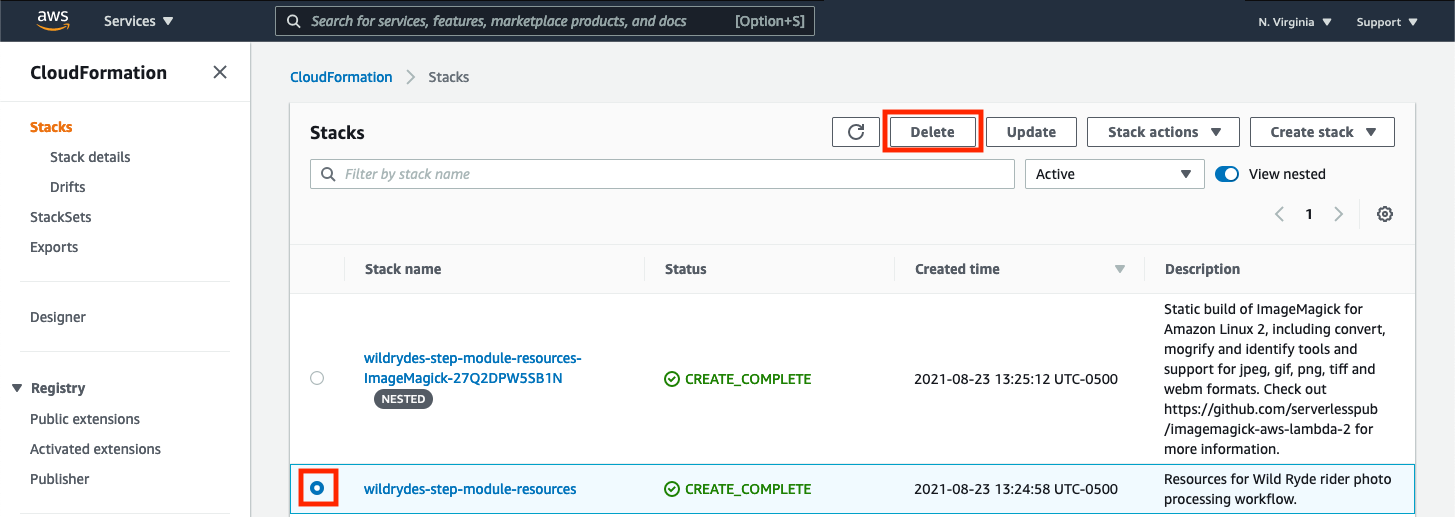
Task: Focus the AWS services search bar
Action: pos(545,21)
